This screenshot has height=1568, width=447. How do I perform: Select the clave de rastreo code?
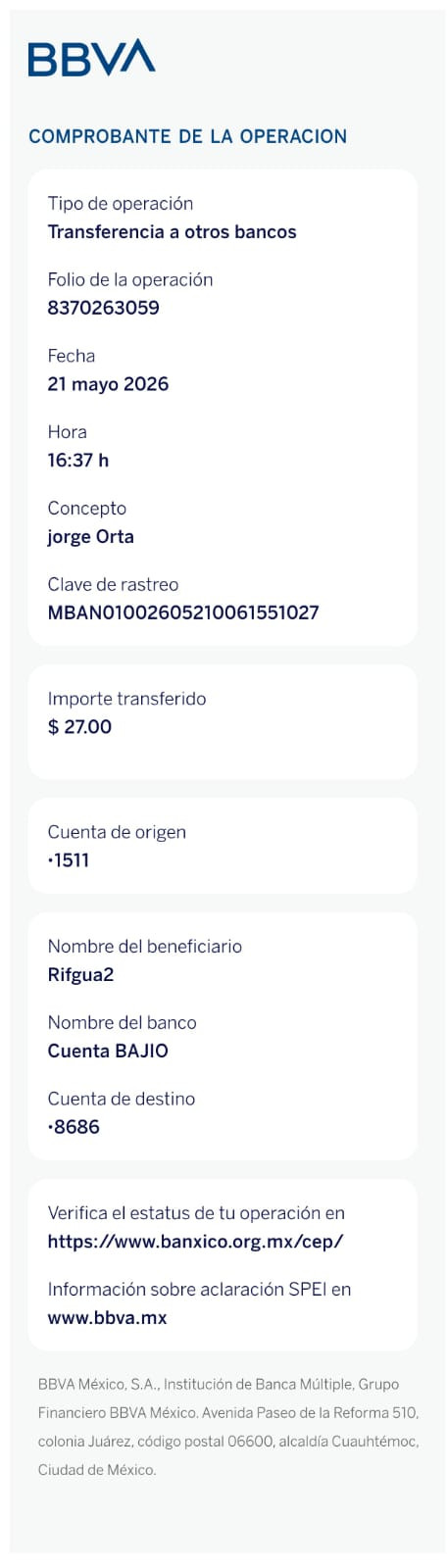(x=183, y=612)
